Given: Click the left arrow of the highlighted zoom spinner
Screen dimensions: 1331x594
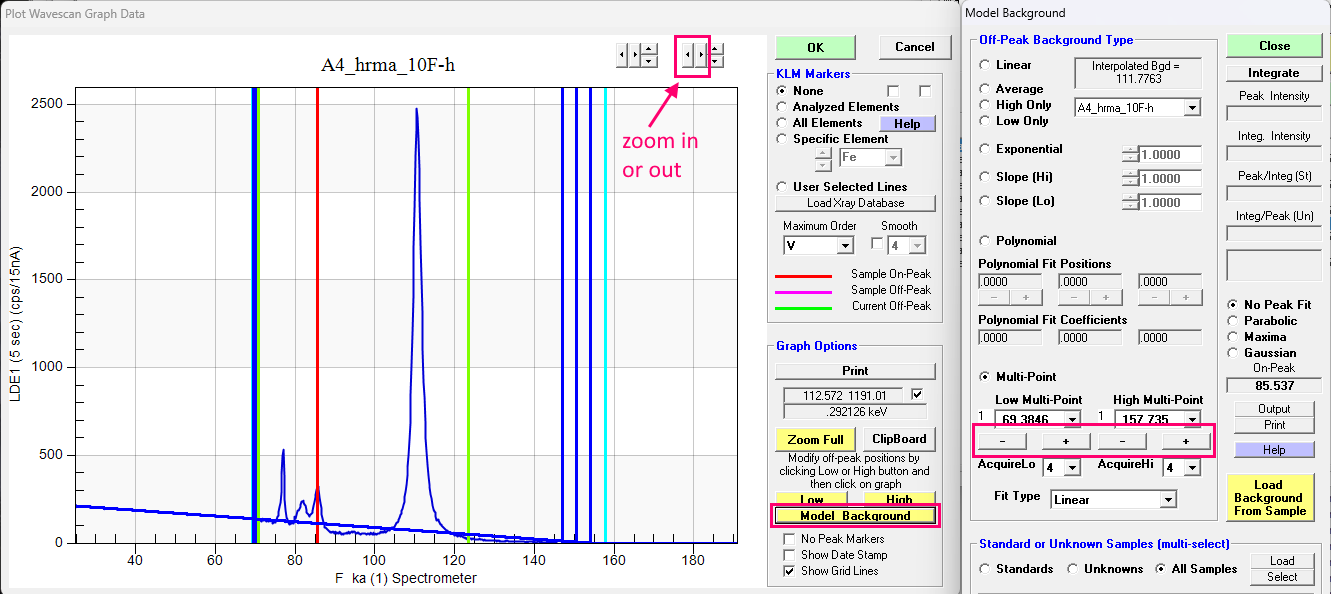Looking at the screenshot, I should point(687,54).
